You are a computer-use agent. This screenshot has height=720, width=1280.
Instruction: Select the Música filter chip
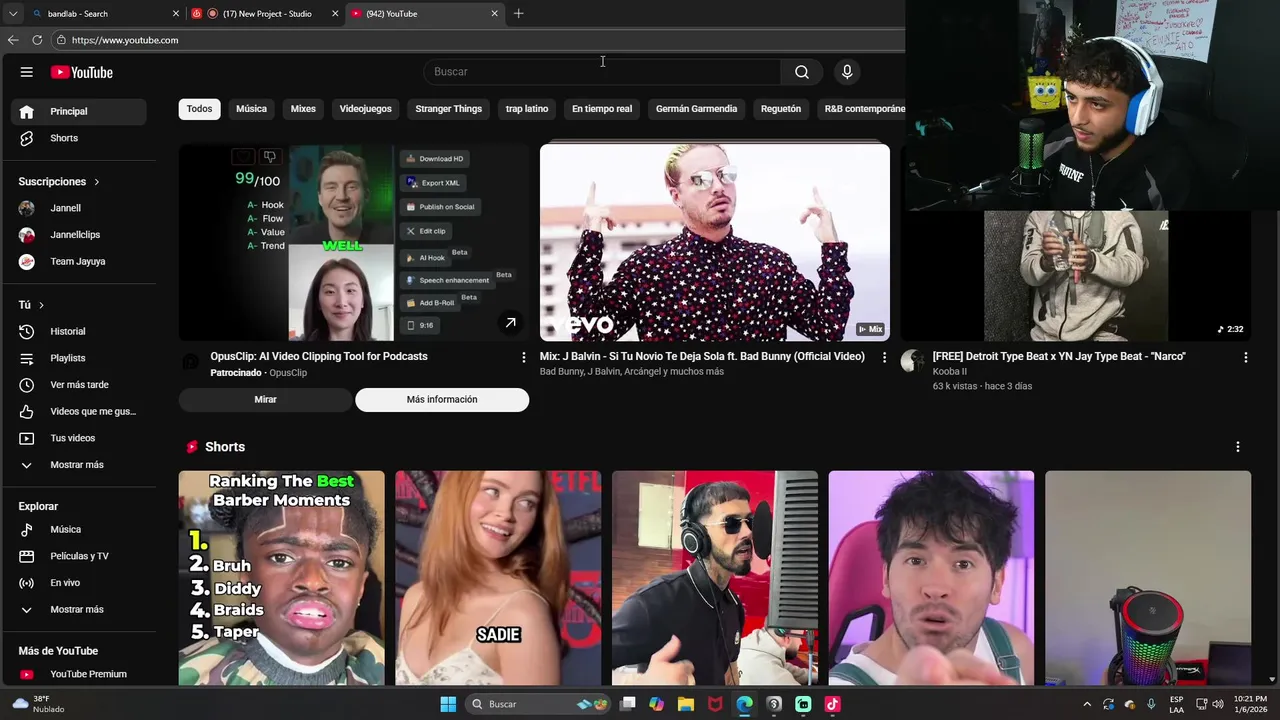251,109
